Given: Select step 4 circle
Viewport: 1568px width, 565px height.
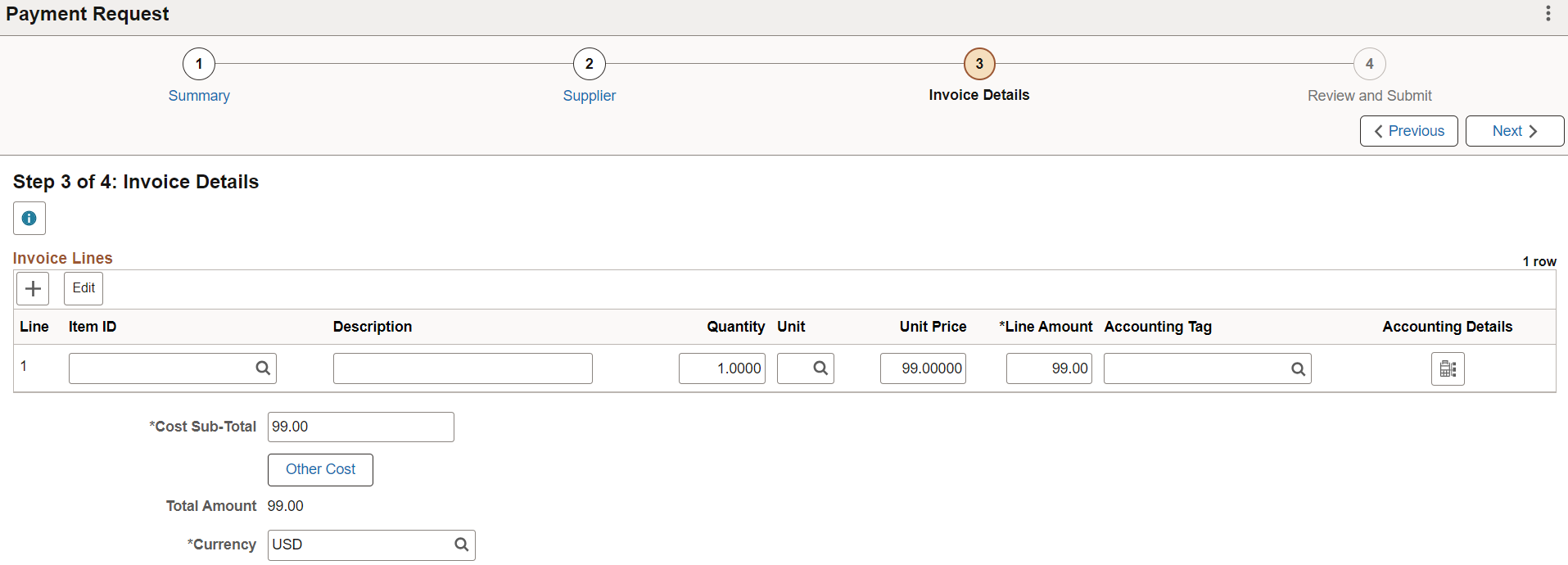Looking at the screenshot, I should coord(1370,64).
